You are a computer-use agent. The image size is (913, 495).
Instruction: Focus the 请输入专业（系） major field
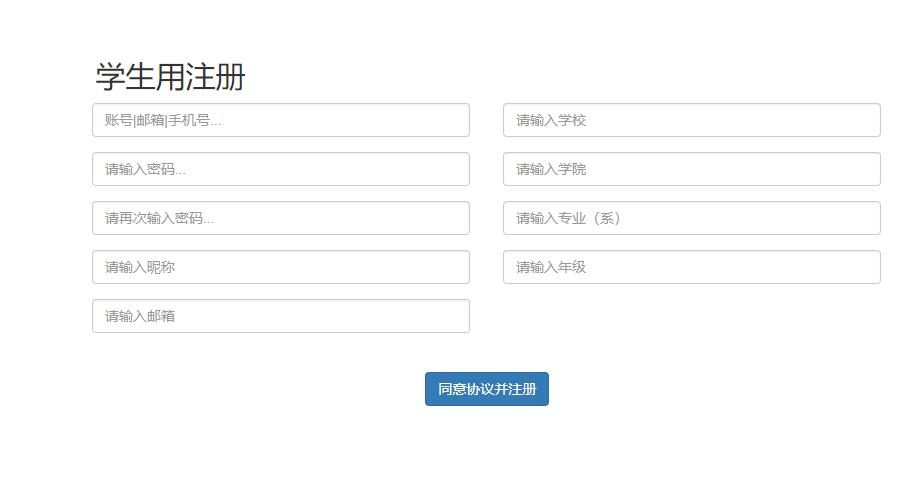coord(691,218)
